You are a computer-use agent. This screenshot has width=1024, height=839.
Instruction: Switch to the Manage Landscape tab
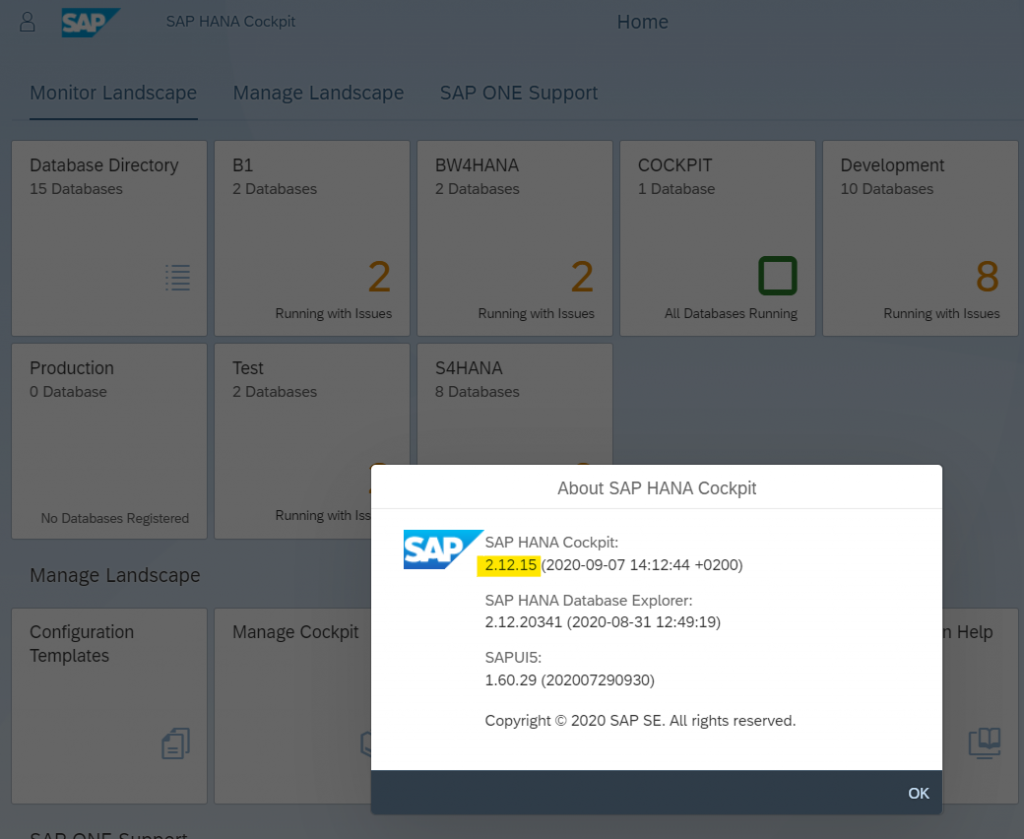[x=318, y=93]
